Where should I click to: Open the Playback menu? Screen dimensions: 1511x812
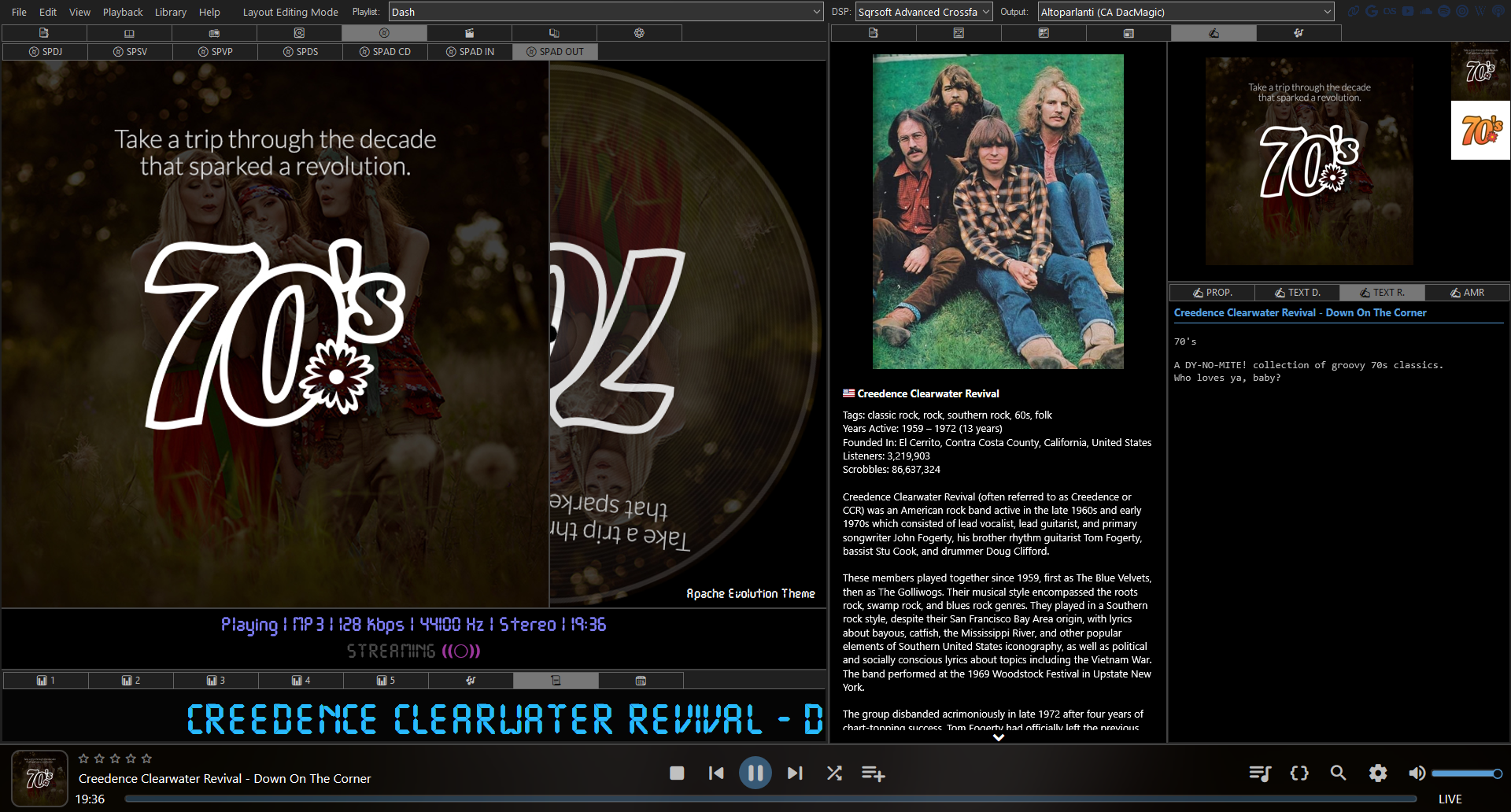coord(123,12)
